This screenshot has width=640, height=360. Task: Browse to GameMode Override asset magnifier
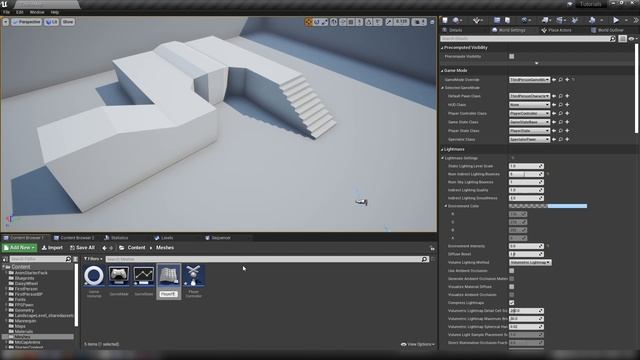click(x=561, y=80)
